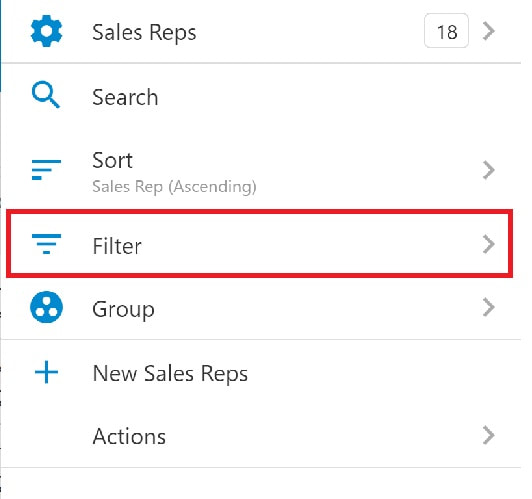Open the Sort menu label

coord(112,160)
